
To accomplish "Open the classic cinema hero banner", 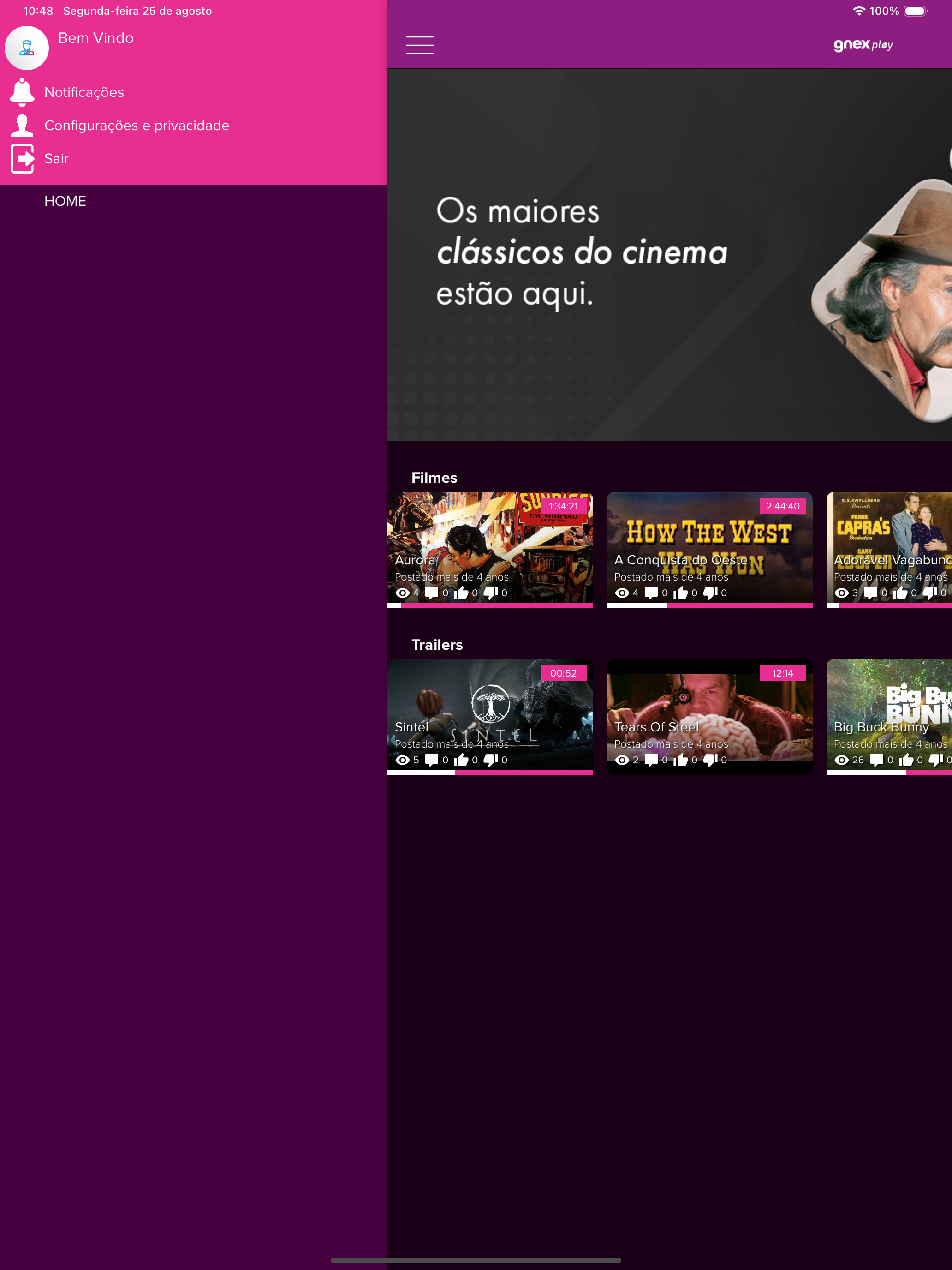I will tap(670, 255).
